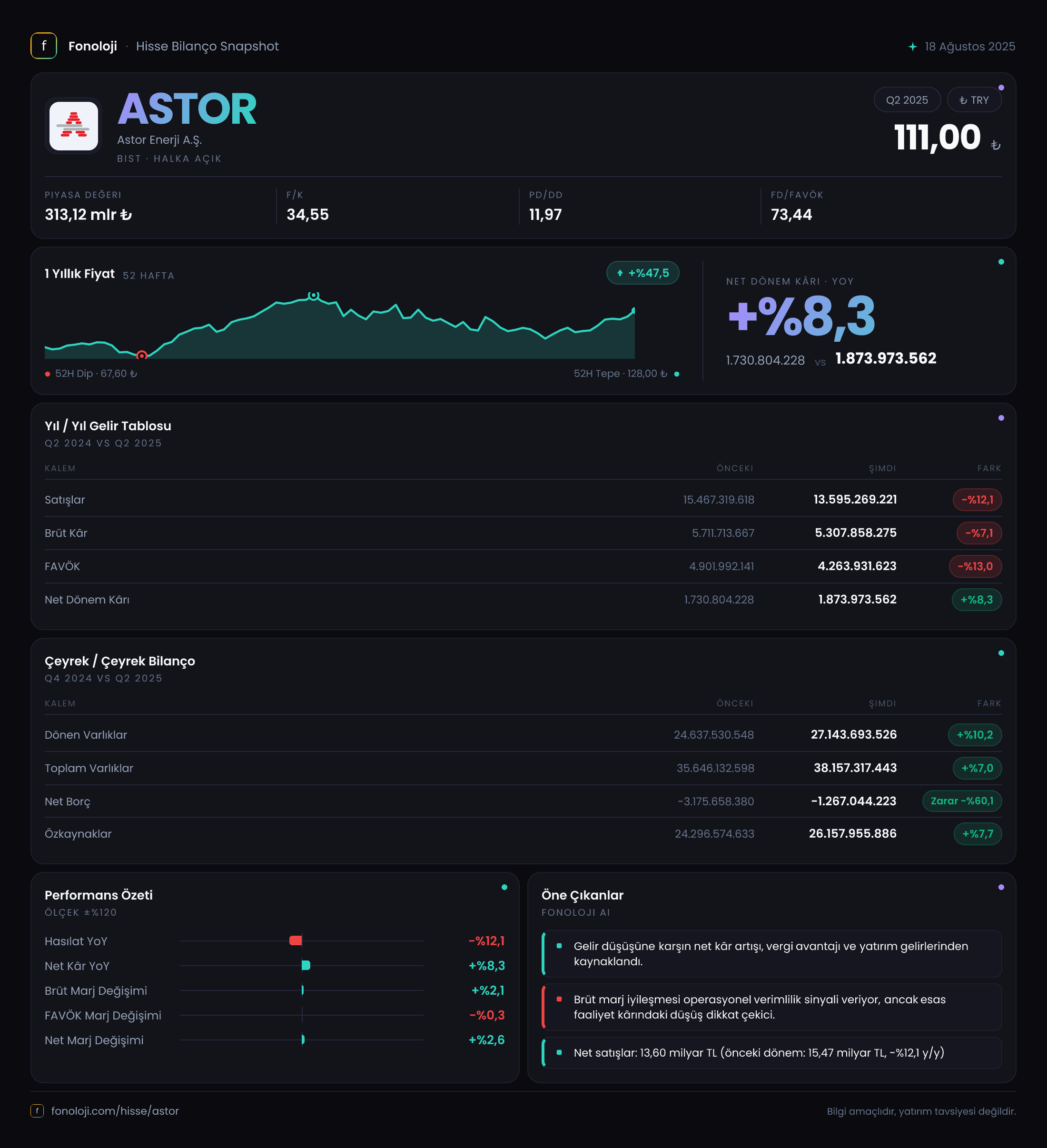This screenshot has width=1047, height=1148.
Task: Click the Toplam Varlıklar previous value 35.646.132.598
Action: coord(715,768)
